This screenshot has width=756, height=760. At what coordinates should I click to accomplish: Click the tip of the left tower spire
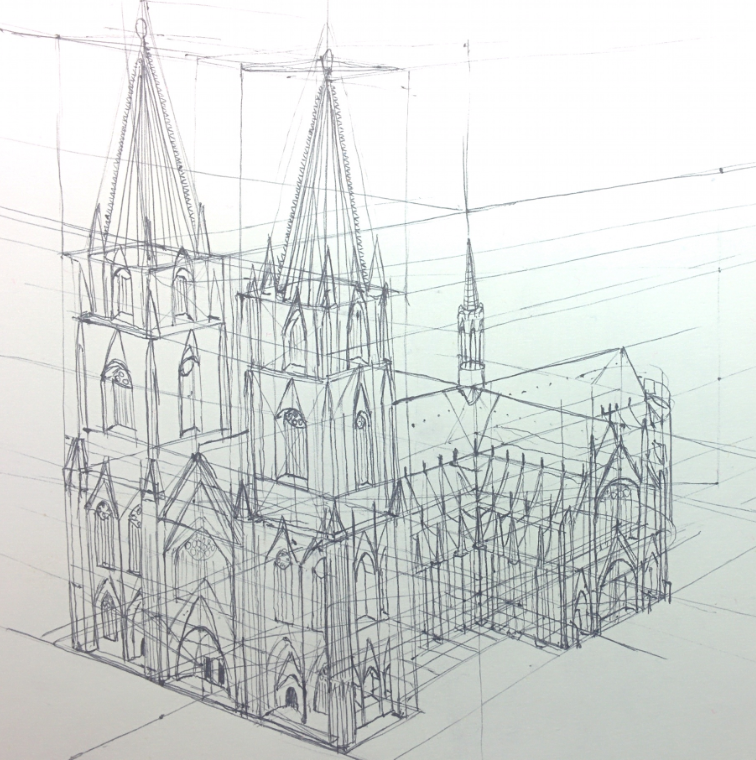(143, 22)
